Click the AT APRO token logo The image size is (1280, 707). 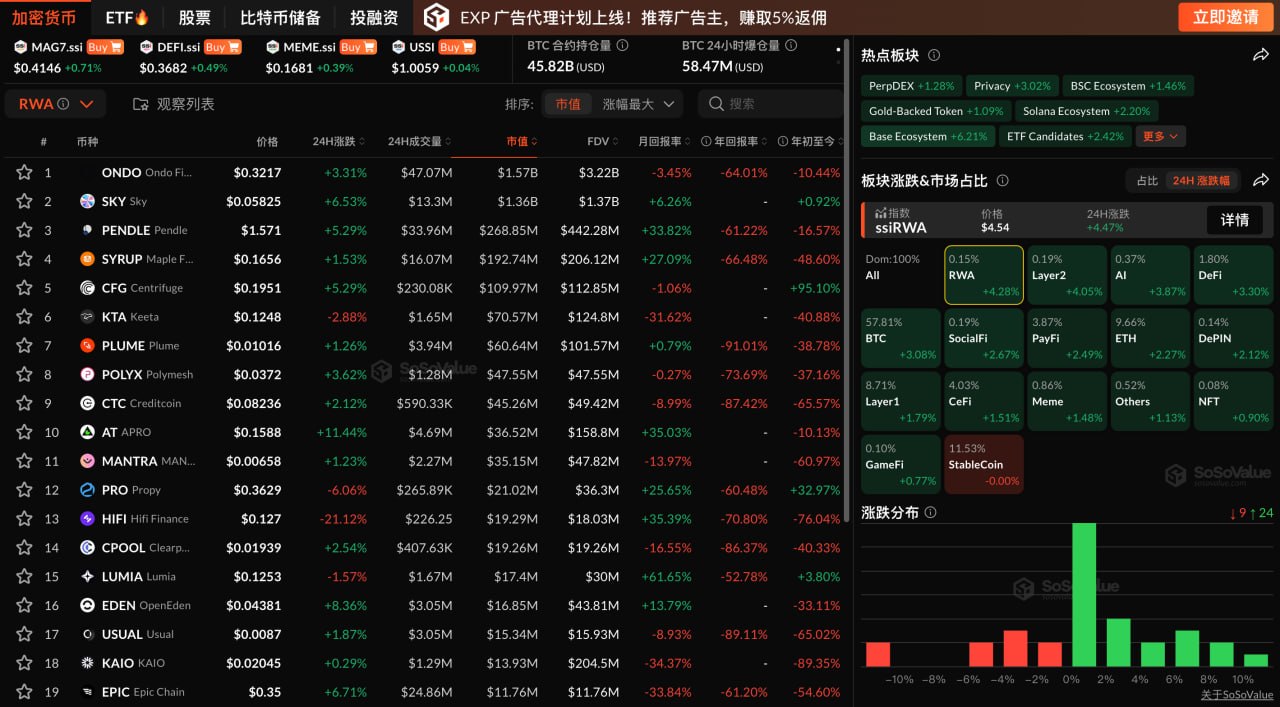pyautogui.click(x=87, y=432)
